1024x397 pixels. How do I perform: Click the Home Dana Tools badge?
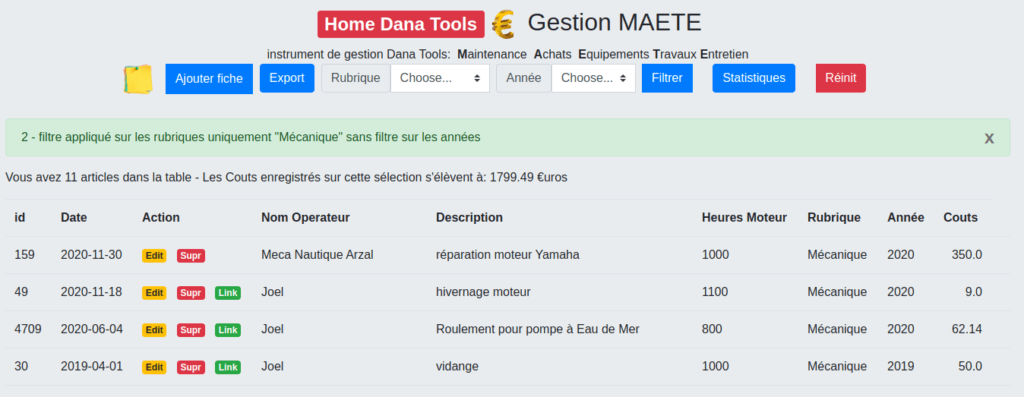tap(401, 24)
